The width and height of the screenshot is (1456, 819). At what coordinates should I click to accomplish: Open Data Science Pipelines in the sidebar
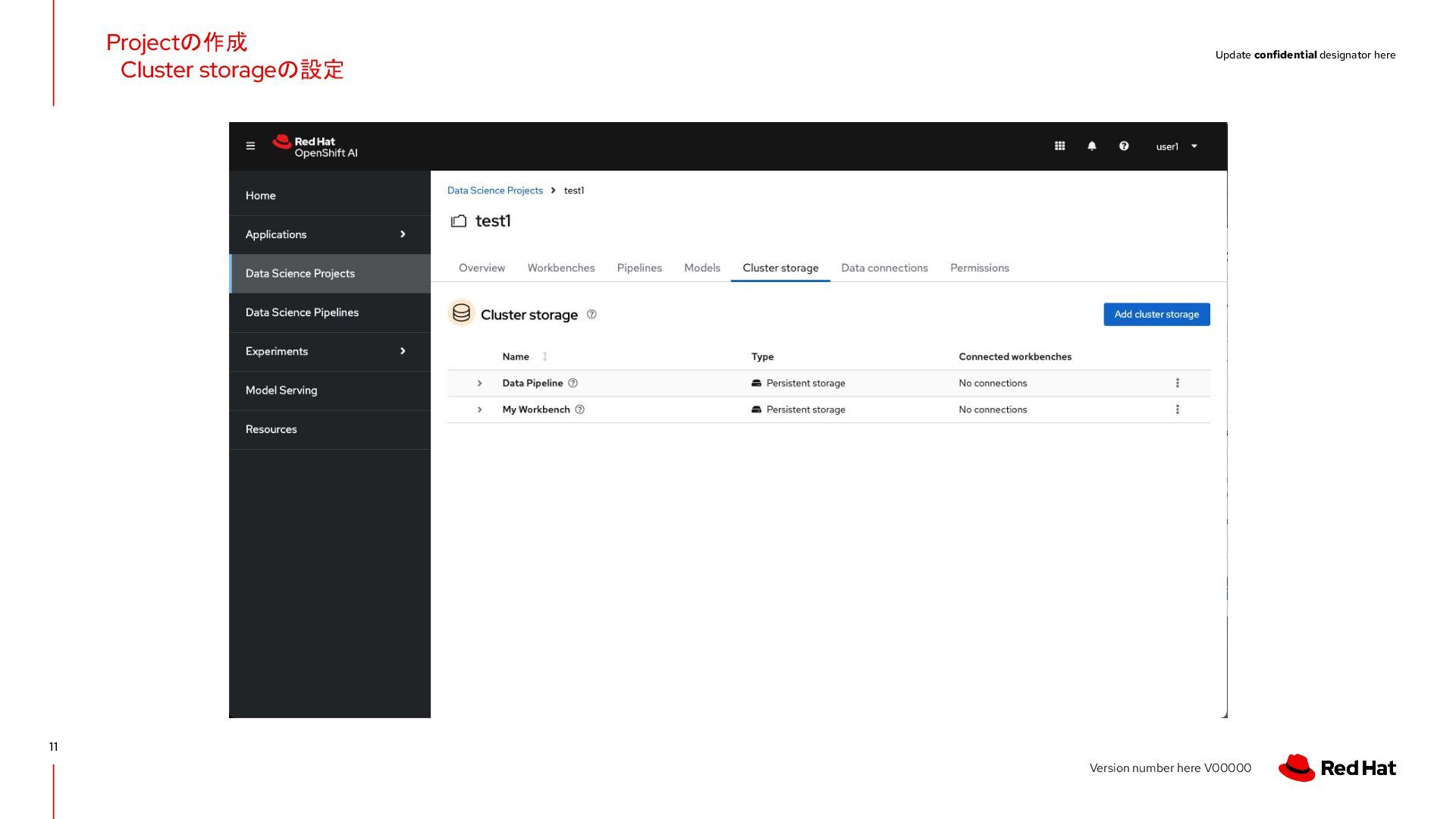click(x=330, y=312)
